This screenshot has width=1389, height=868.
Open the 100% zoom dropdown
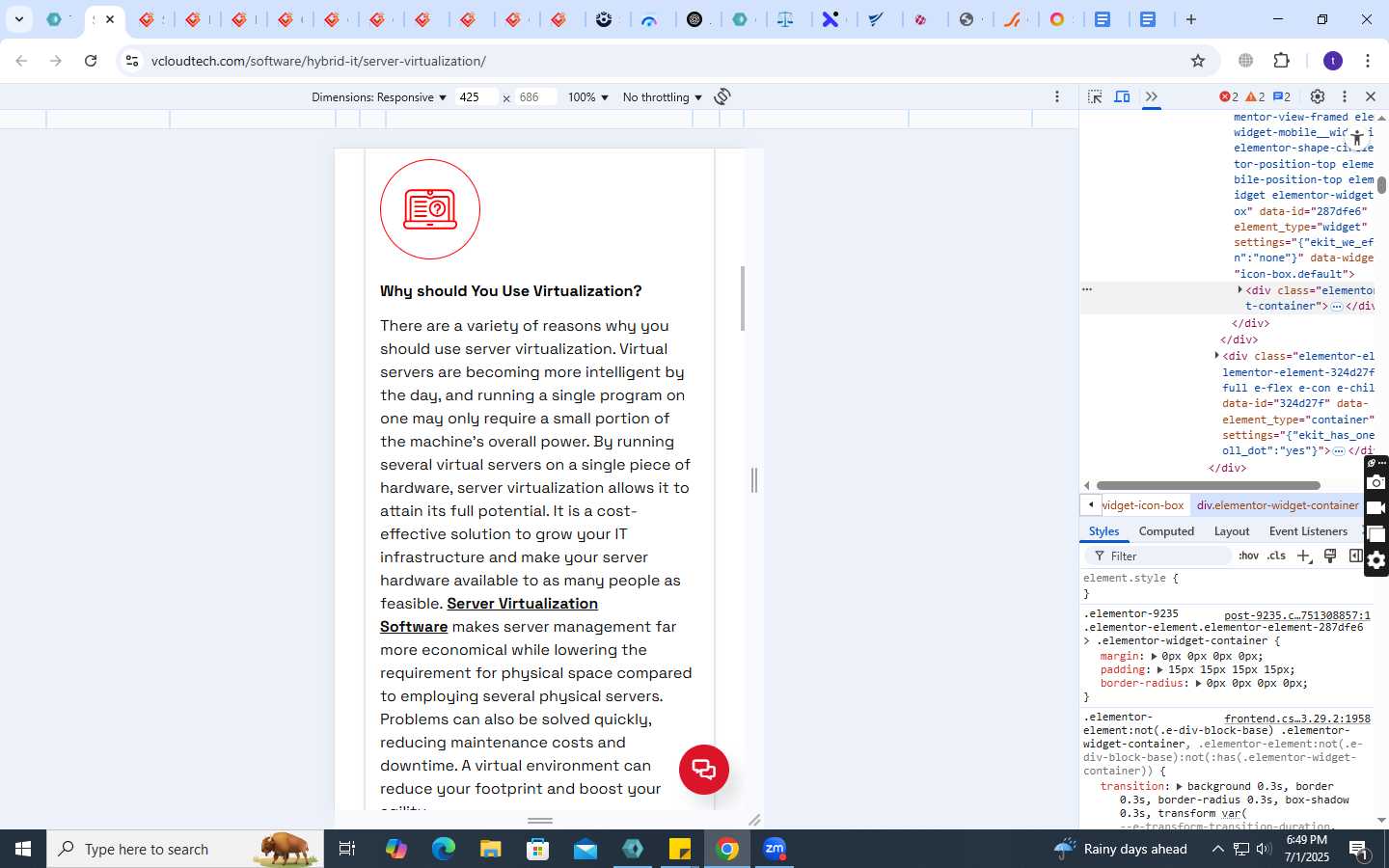[x=588, y=97]
